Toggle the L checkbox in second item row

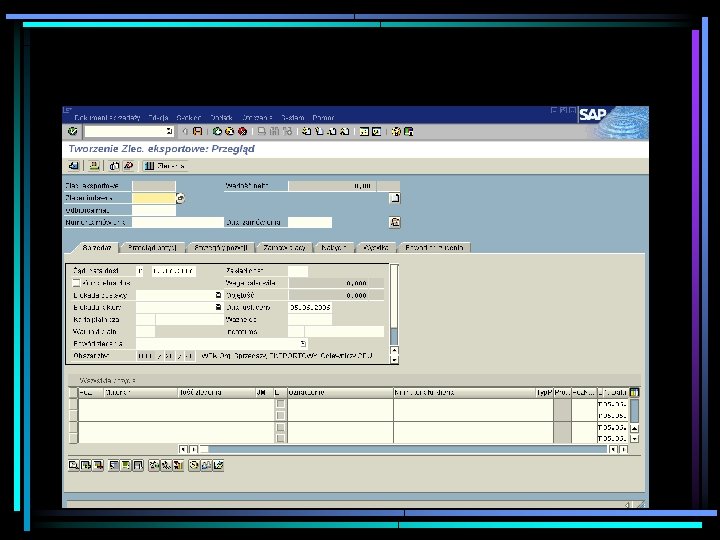coord(280,416)
